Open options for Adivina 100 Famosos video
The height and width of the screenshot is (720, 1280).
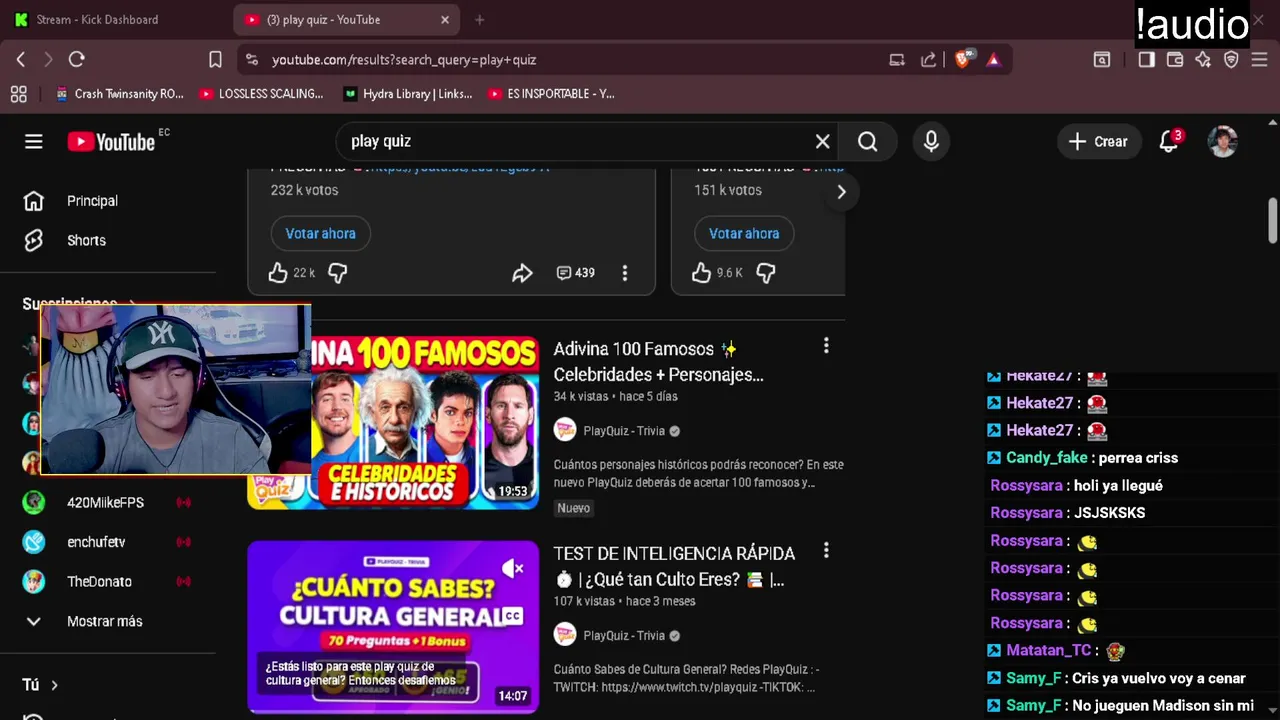[826, 346]
